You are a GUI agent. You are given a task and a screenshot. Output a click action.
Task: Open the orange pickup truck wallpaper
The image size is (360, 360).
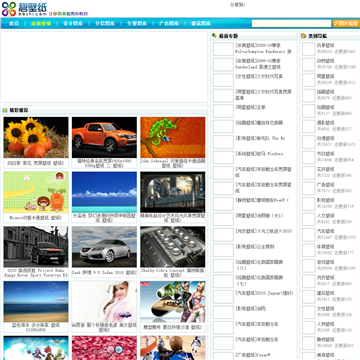pos(104,137)
